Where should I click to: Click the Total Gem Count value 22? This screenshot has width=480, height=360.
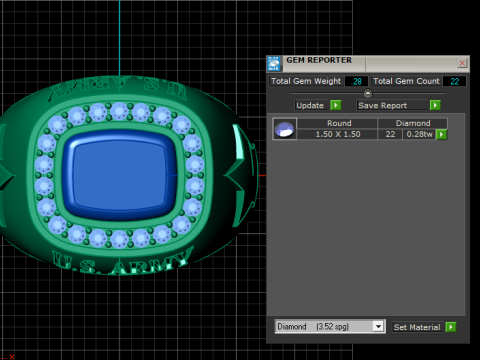tap(454, 81)
